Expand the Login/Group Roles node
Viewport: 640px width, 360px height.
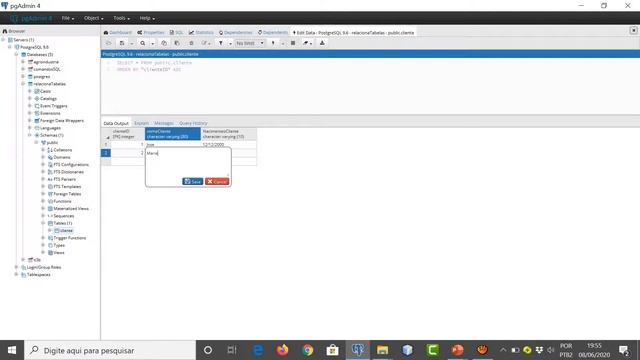17,267
